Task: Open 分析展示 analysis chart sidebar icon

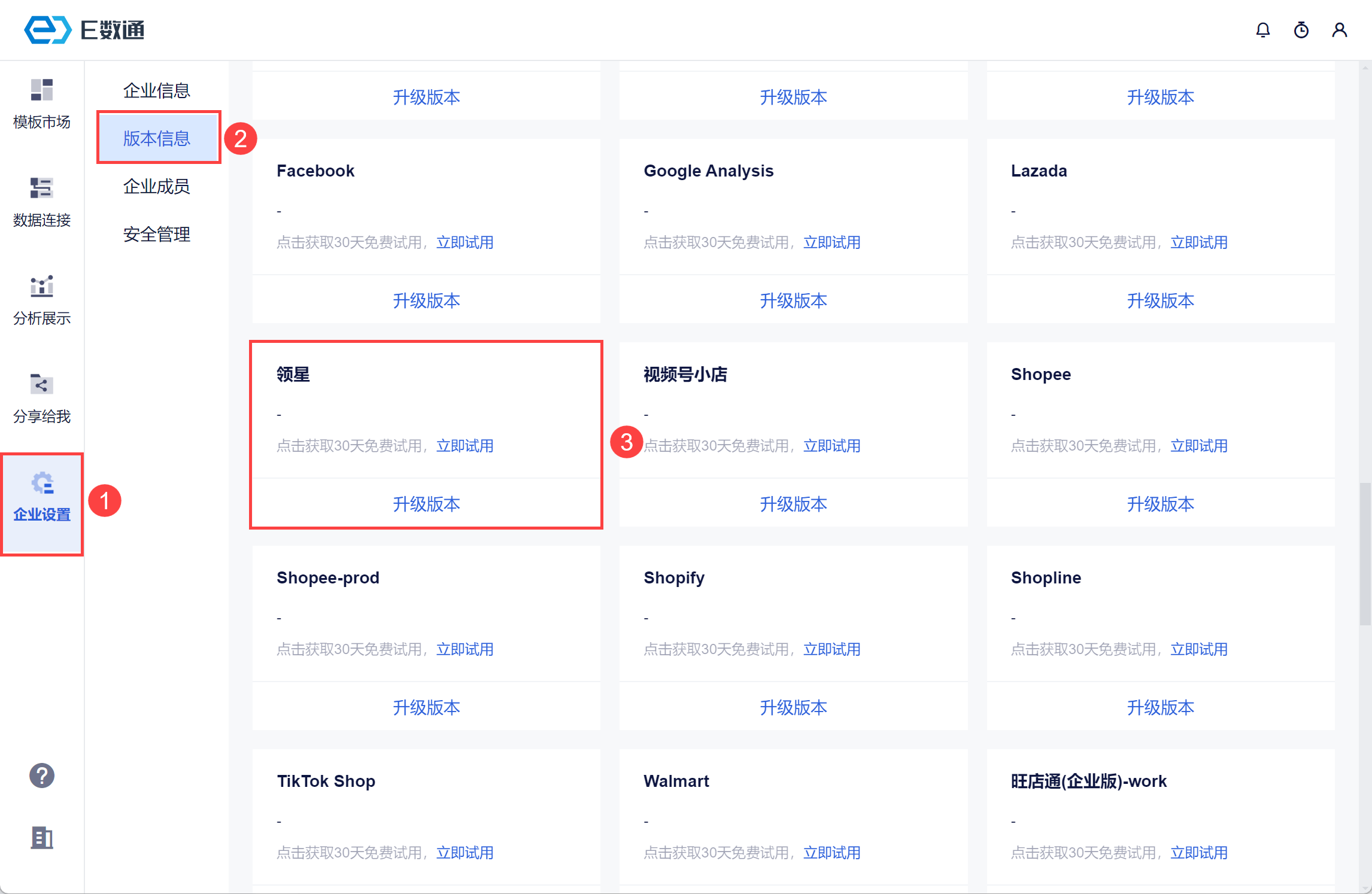Action: pyautogui.click(x=41, y=287)
